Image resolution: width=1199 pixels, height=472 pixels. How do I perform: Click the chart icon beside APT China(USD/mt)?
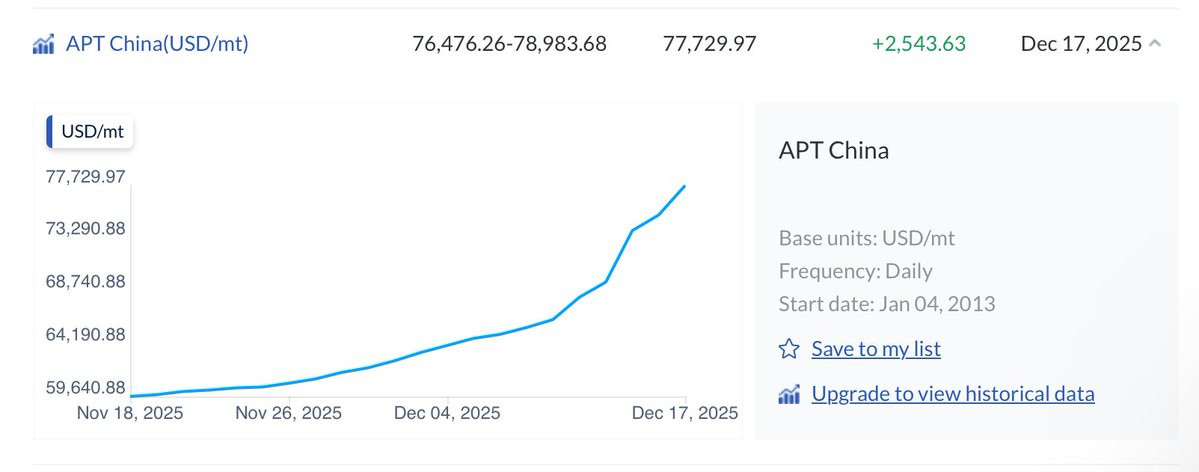point(43,44)
